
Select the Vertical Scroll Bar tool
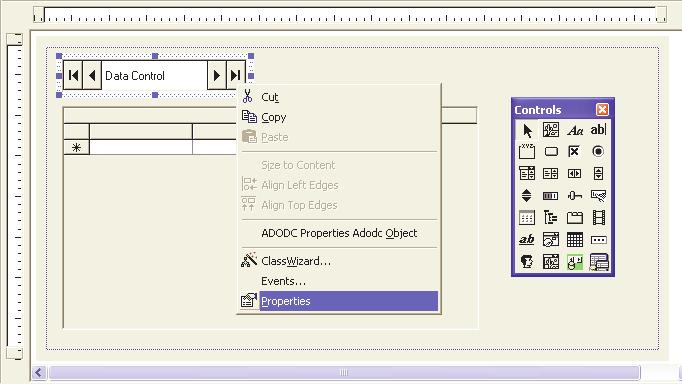pyautogui.click(x=598, y=174)
